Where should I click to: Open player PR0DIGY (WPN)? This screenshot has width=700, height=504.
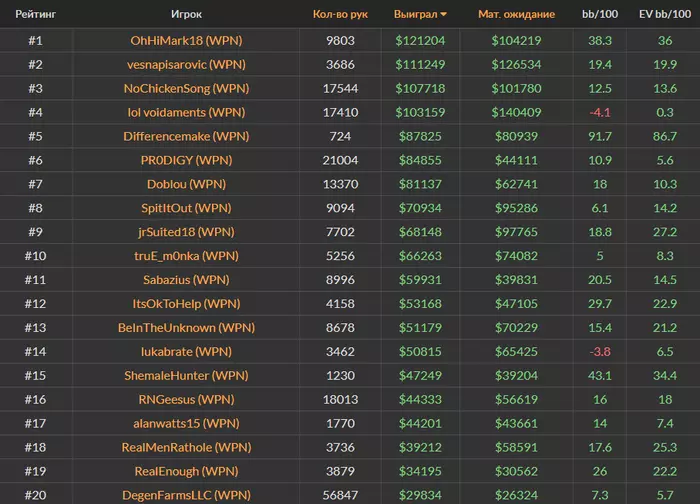[x=186, y=160]
